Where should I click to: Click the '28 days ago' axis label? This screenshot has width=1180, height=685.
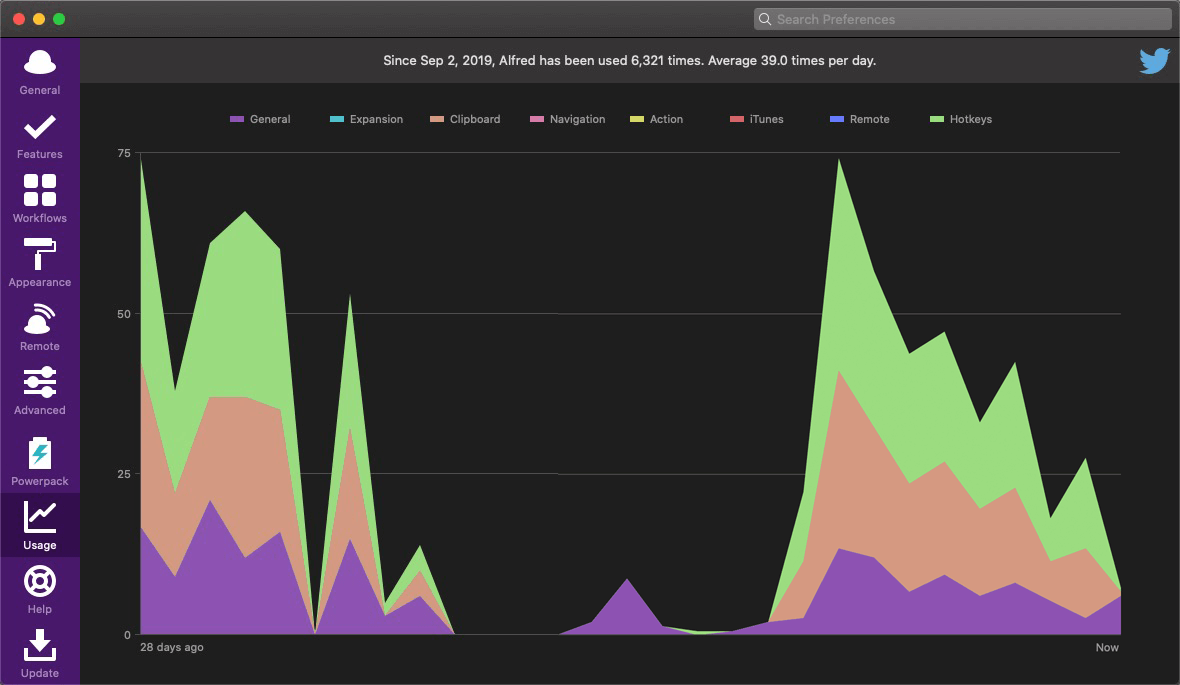pos(172,647)
